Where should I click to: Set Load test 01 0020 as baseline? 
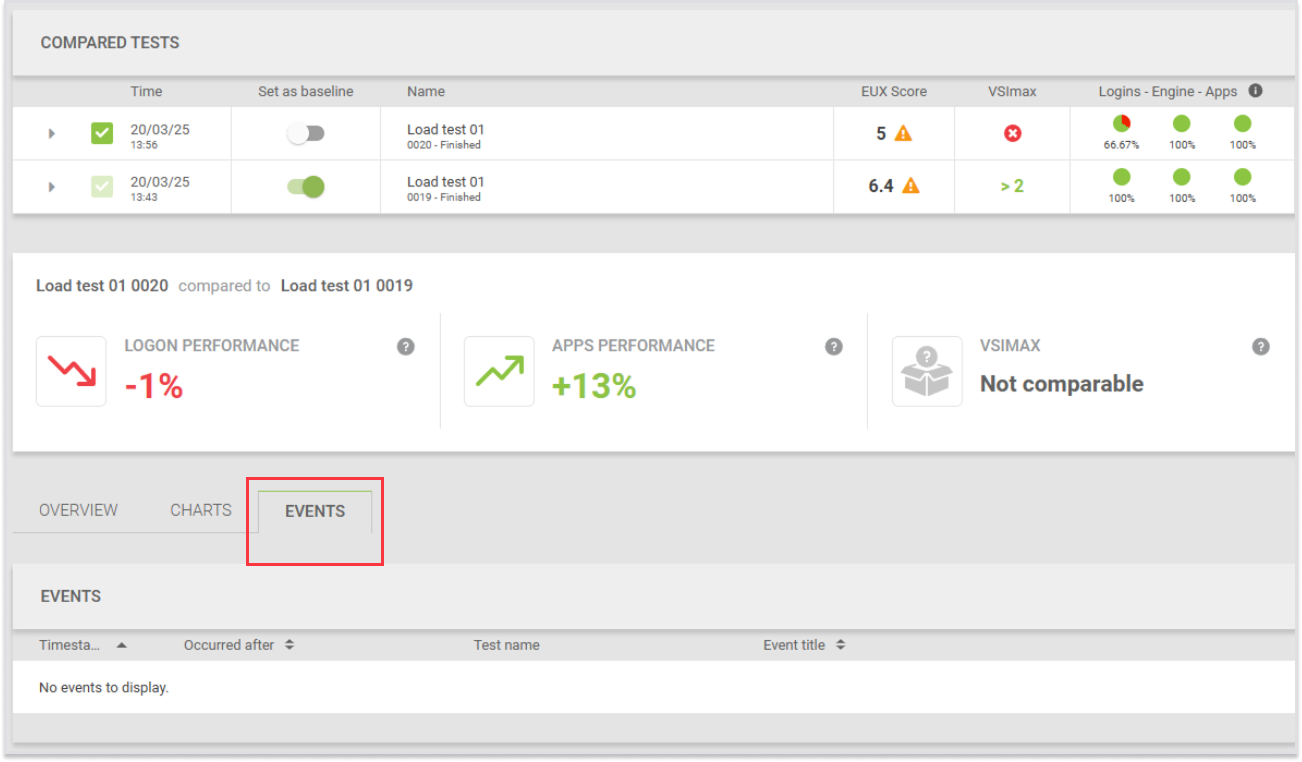(x=306, y=134)
